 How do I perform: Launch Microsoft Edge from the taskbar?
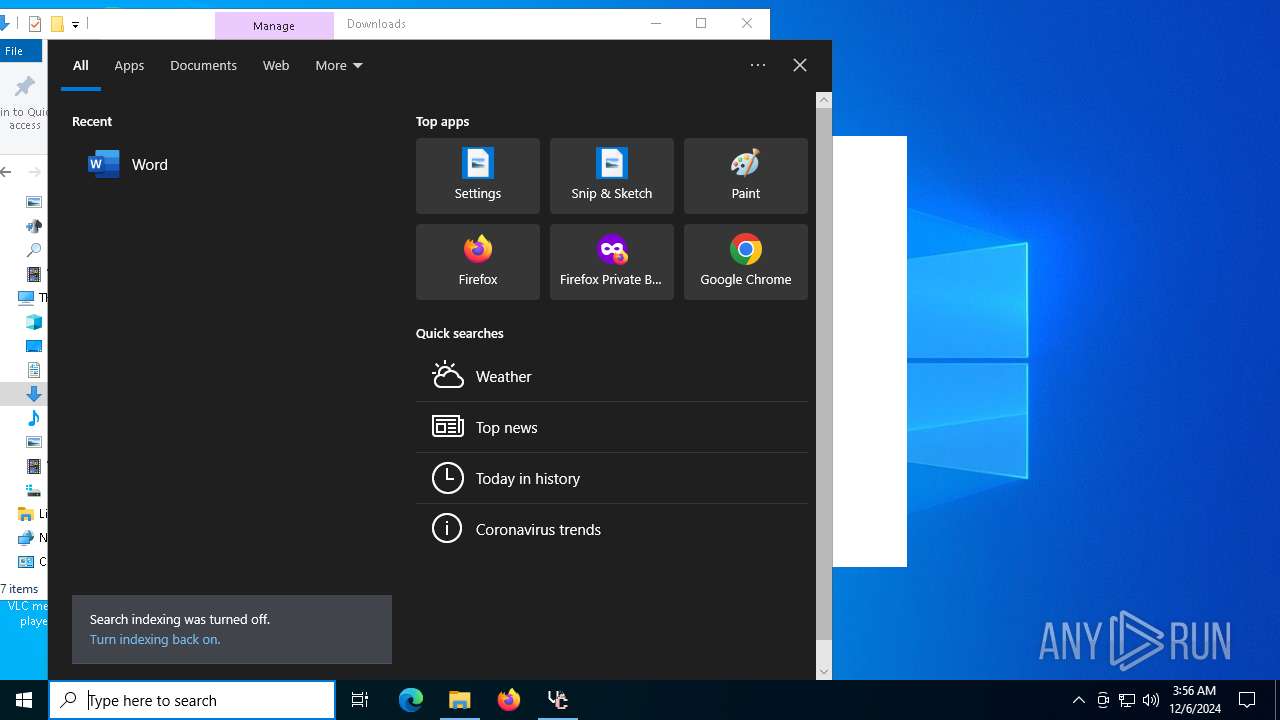tap(411, 700)
